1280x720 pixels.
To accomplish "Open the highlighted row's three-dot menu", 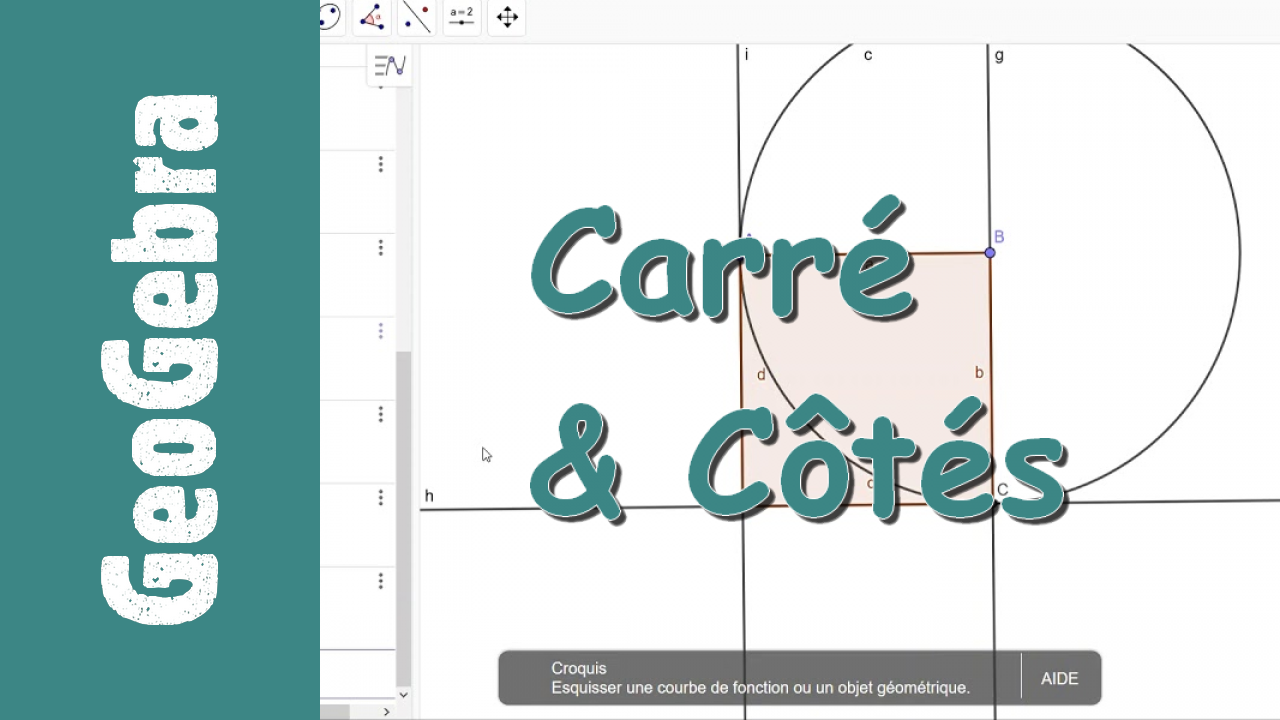I will (x=380, y=331).
